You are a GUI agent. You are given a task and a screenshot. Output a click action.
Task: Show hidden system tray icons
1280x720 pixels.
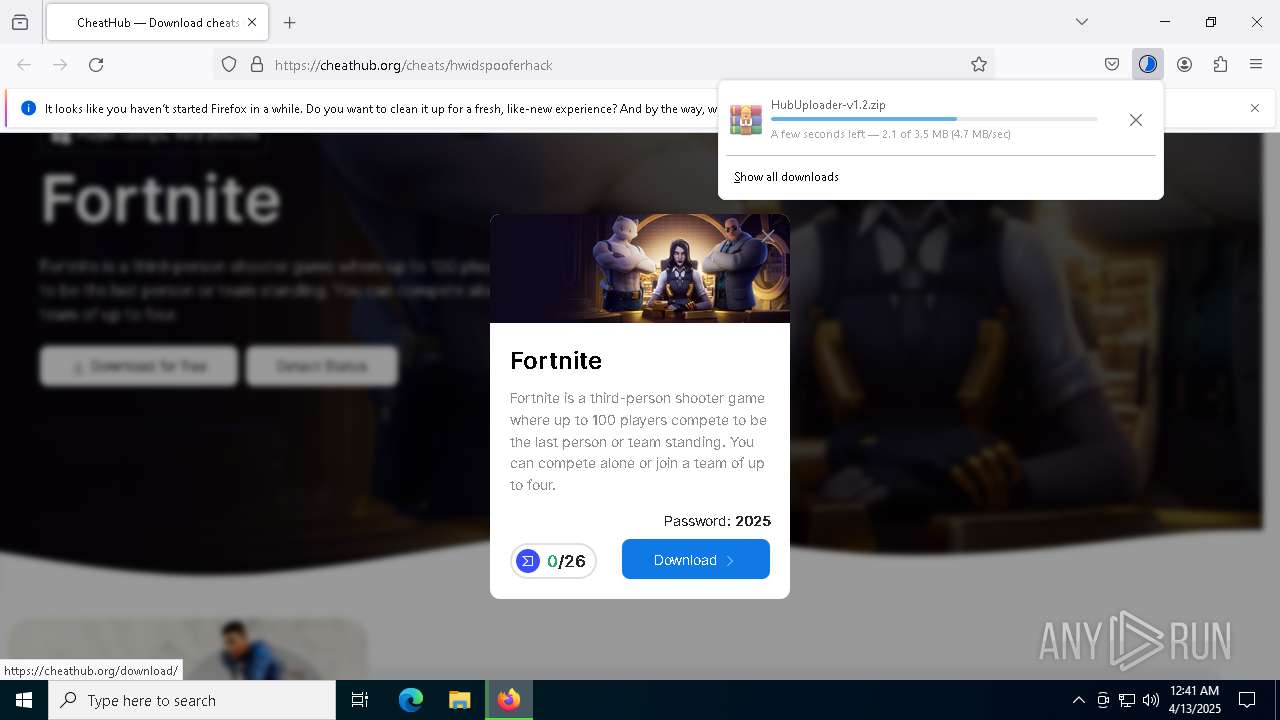point(1078,700)
